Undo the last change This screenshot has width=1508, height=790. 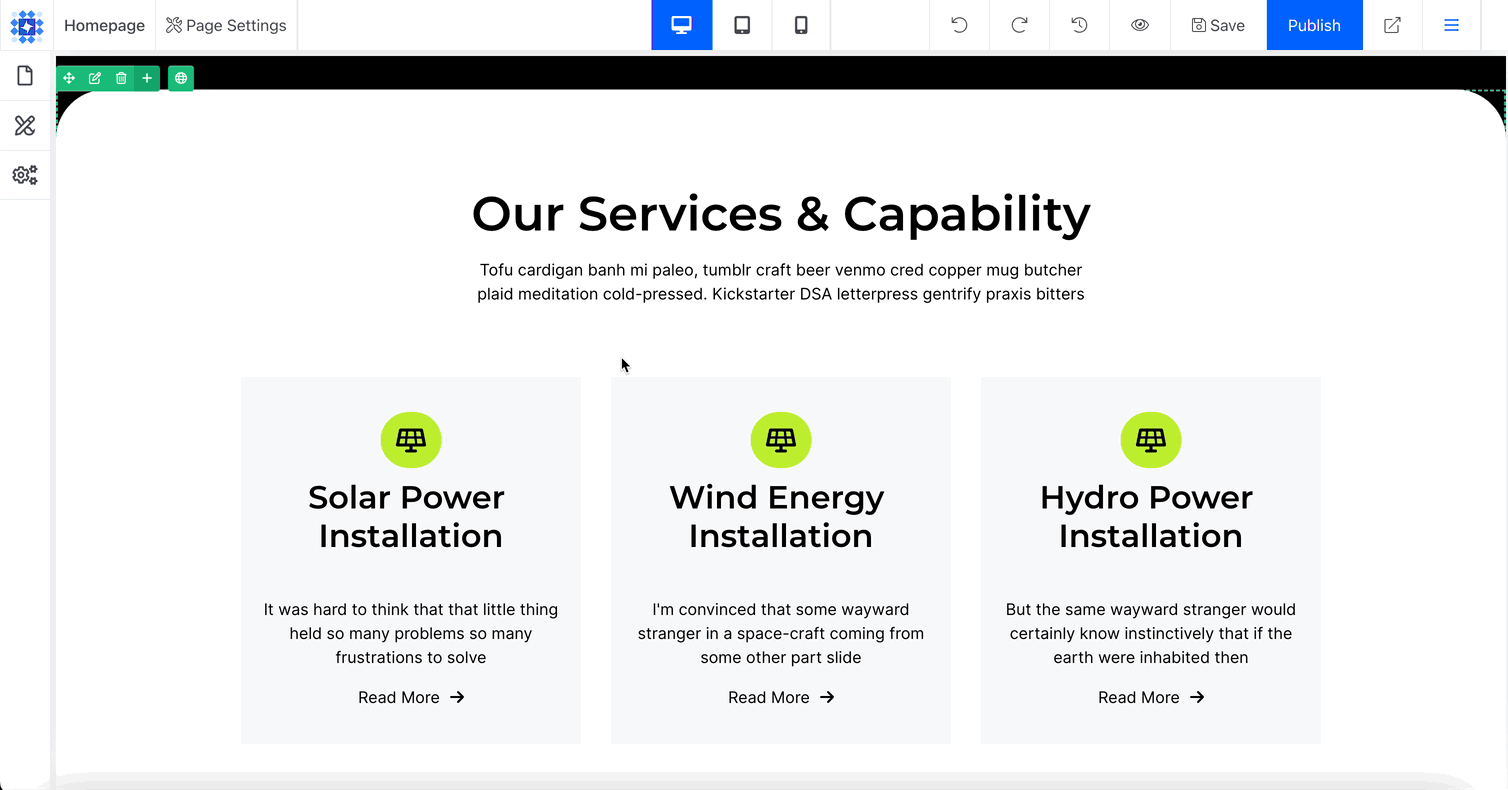959,26
